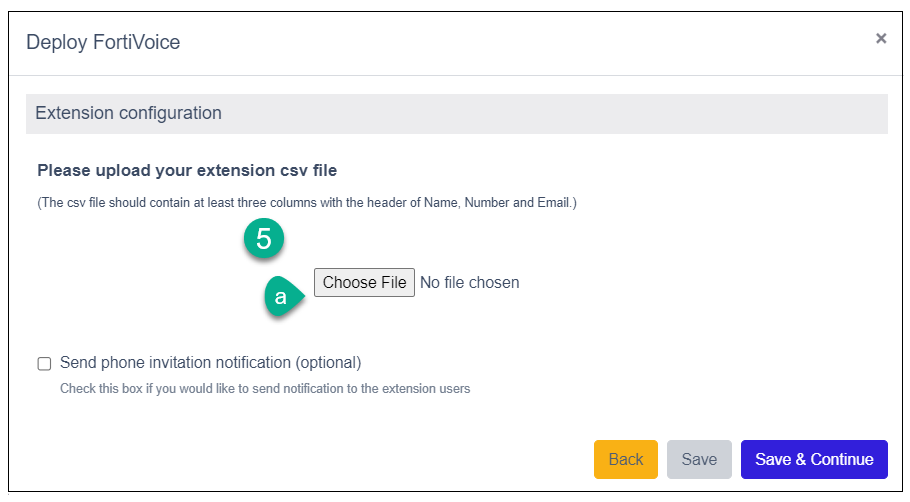Enable the Send phone invitation notification checkbox
Viewport: 910px width, 502px height.
(44, 363)
